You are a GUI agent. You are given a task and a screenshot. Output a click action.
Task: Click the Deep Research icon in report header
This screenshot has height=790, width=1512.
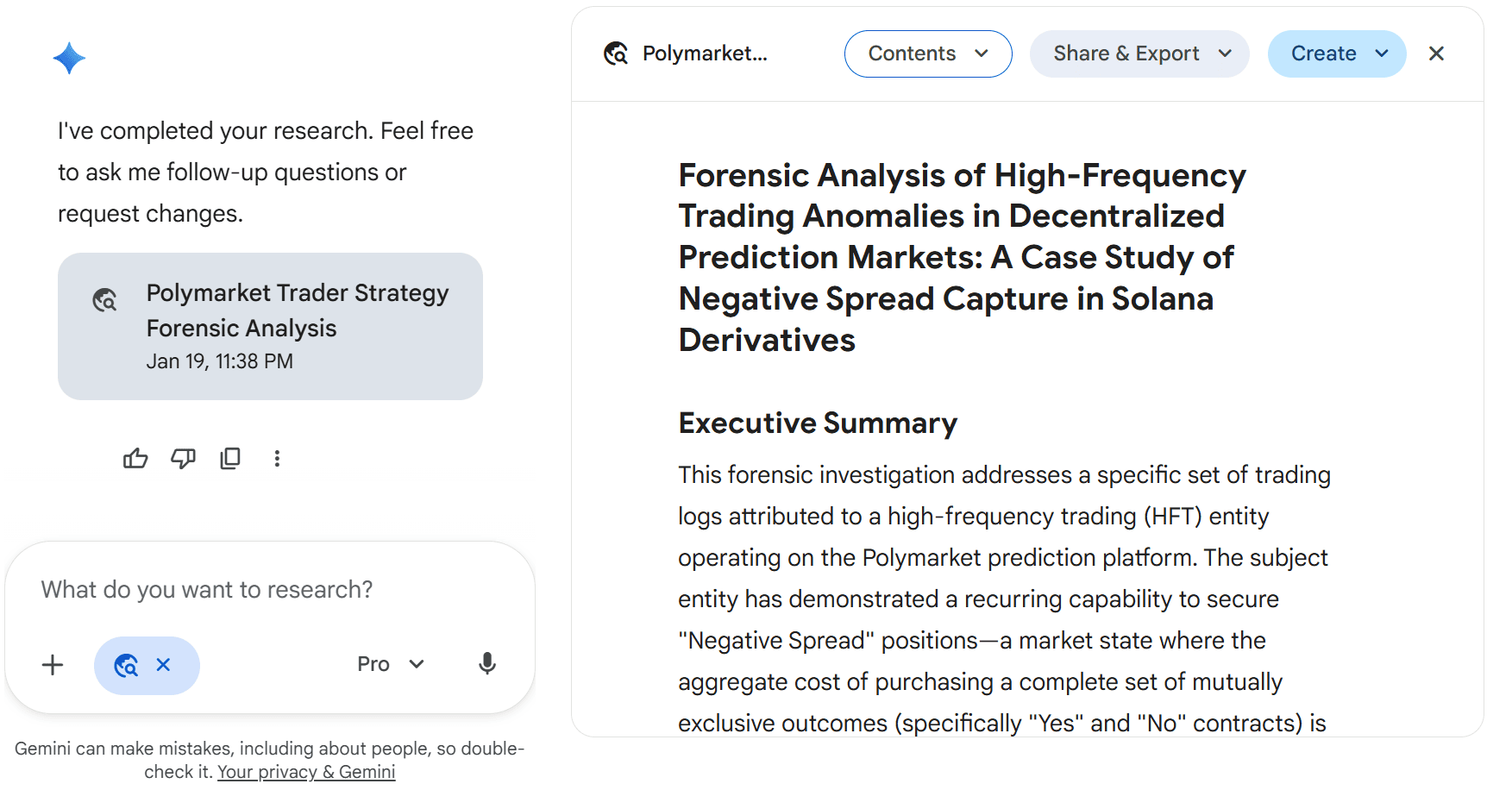coord(616,53)
